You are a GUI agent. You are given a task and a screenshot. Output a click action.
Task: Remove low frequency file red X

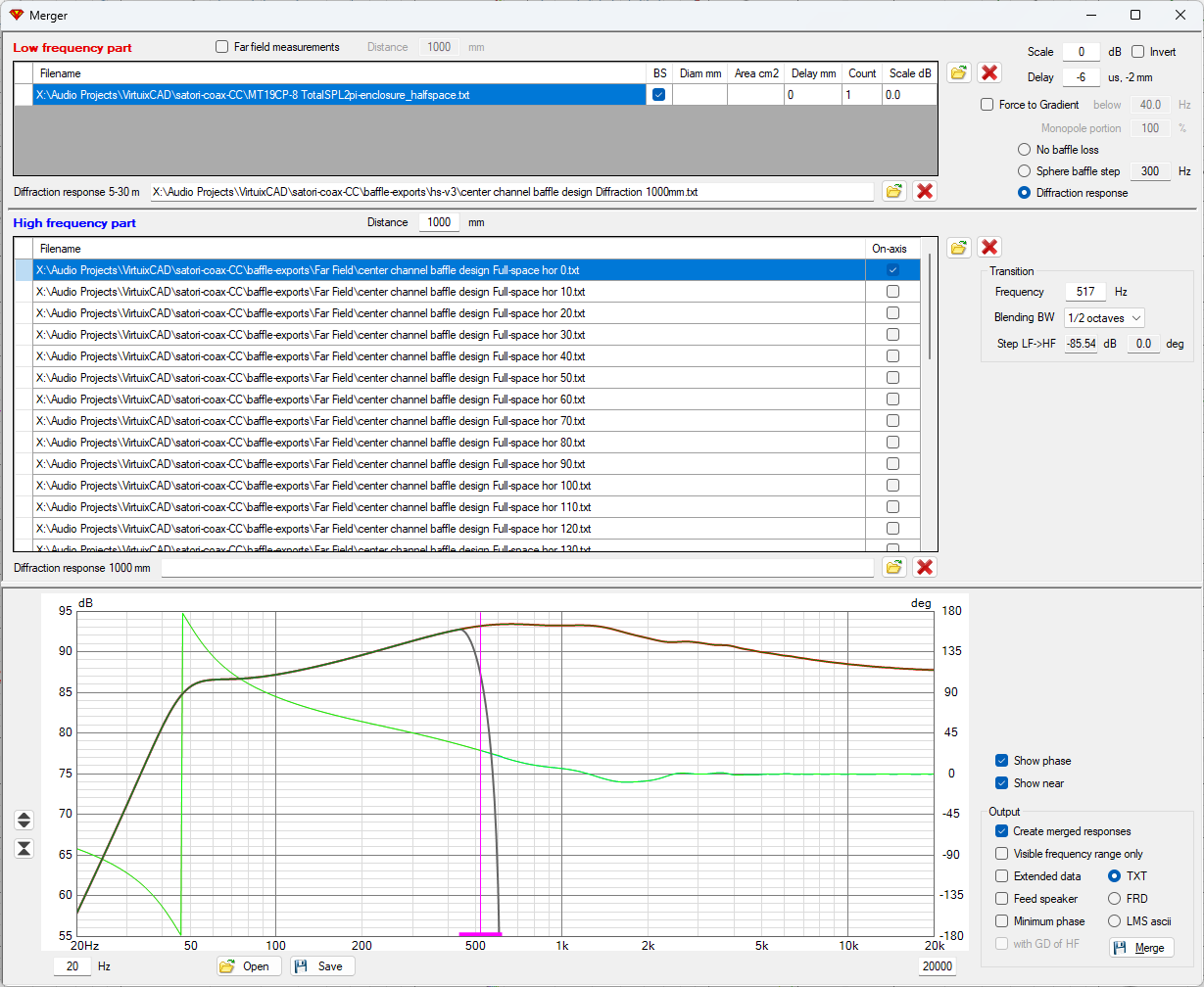coord(990,72)
